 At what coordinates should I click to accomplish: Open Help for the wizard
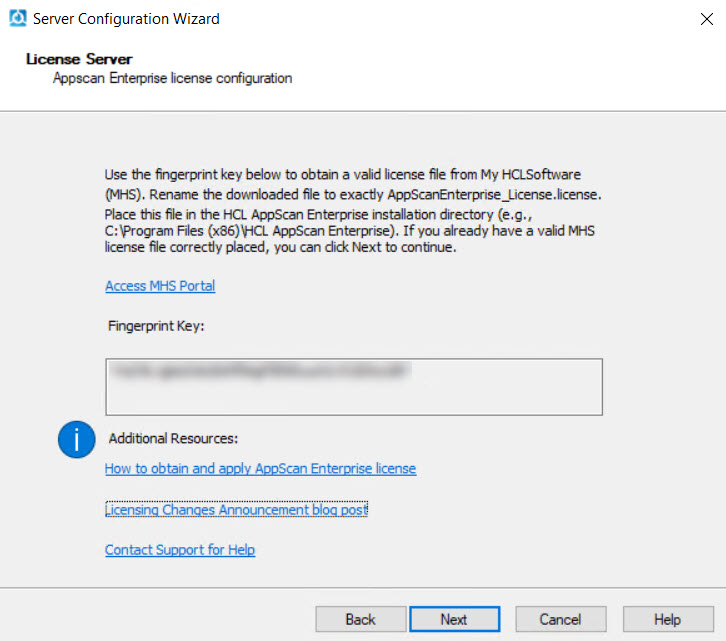(x=667, y=619)
